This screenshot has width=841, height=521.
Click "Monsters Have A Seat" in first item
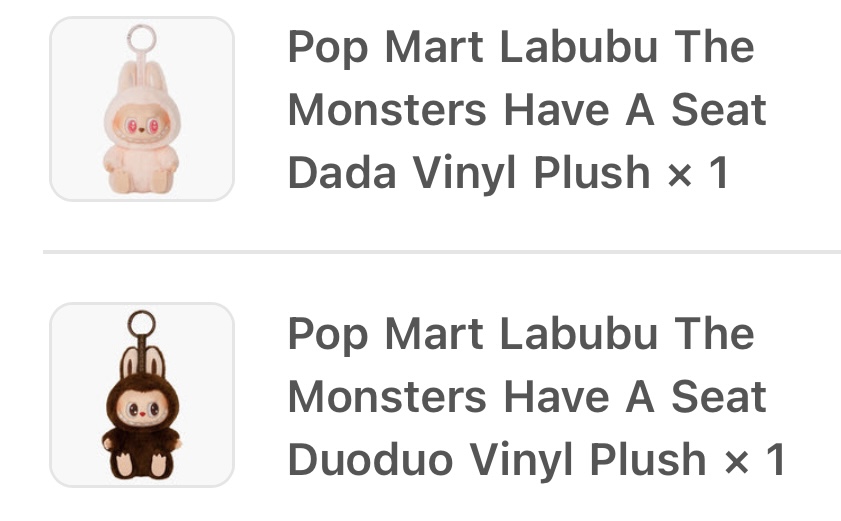(x=527, y=110)
